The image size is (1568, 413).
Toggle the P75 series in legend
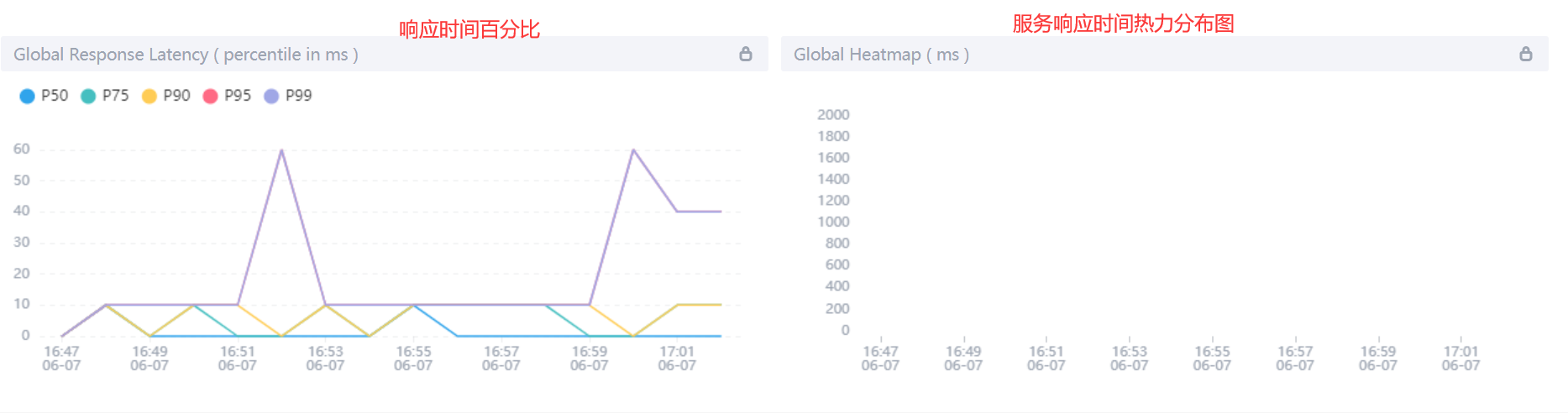(115, 96)
